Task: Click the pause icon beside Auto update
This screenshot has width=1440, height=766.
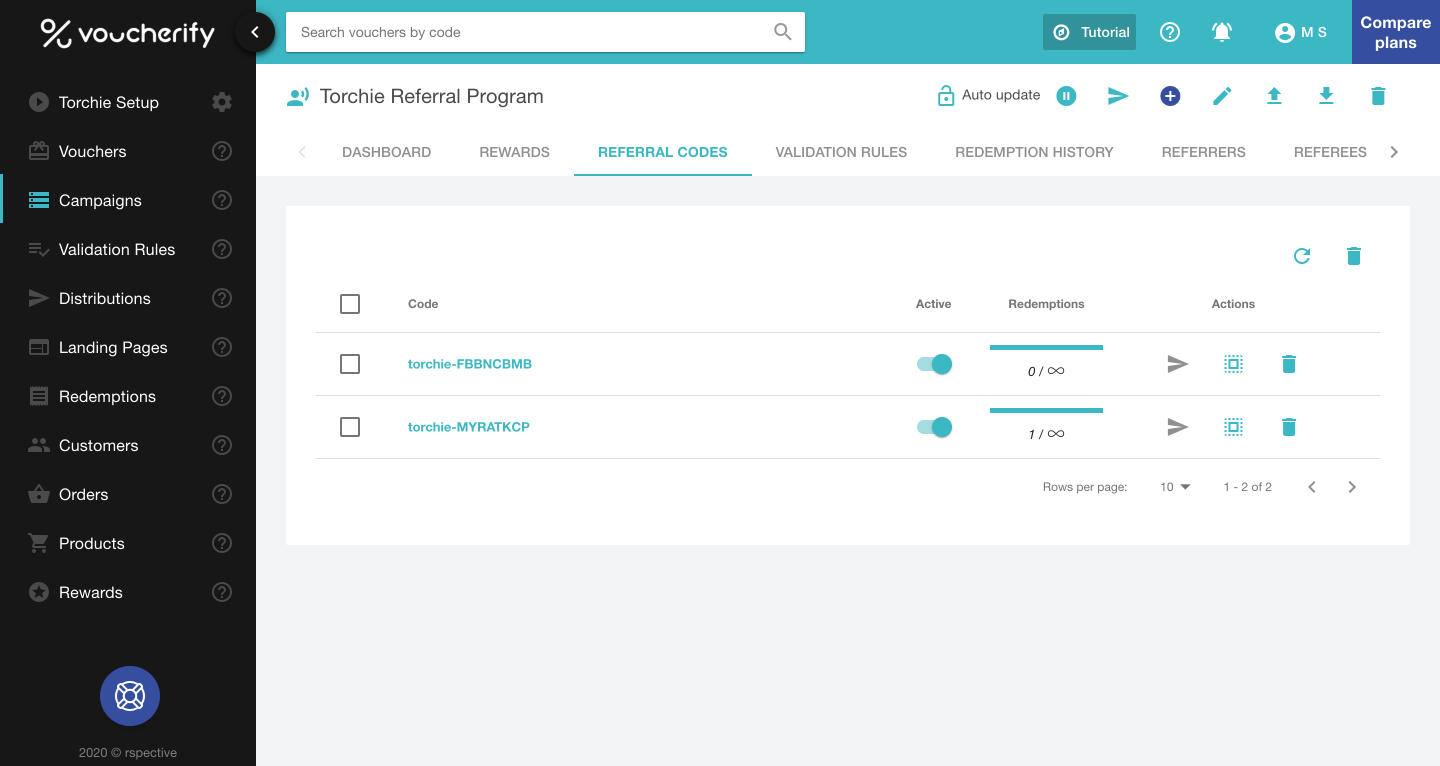Action: [x=1066, y=96]
